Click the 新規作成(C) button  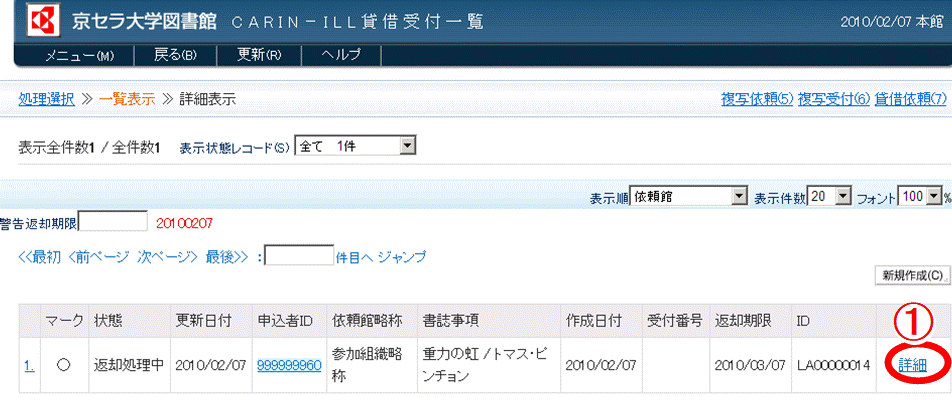tap(912, 275)
